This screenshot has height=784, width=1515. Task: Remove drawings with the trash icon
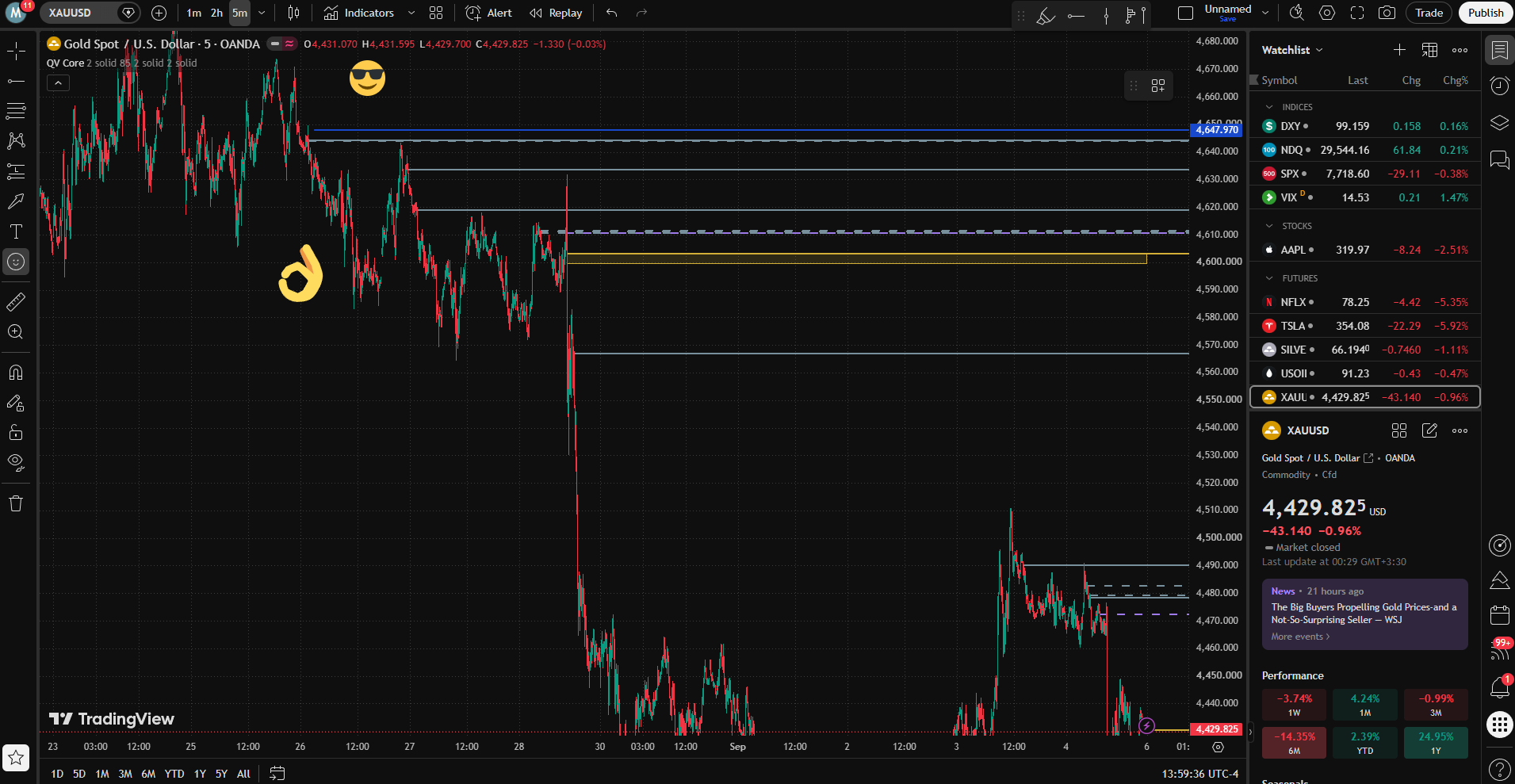click(16, 503)
